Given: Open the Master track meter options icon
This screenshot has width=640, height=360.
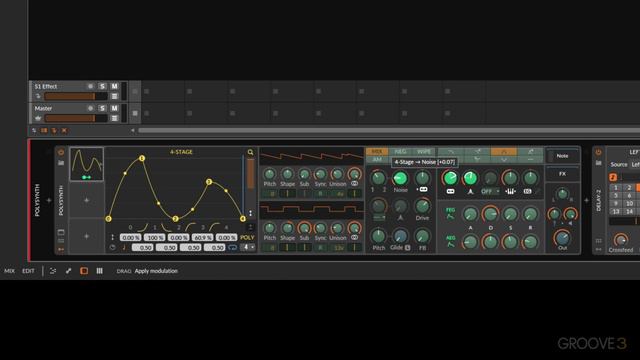Looking at the screenshot, I should click(115, 118).
